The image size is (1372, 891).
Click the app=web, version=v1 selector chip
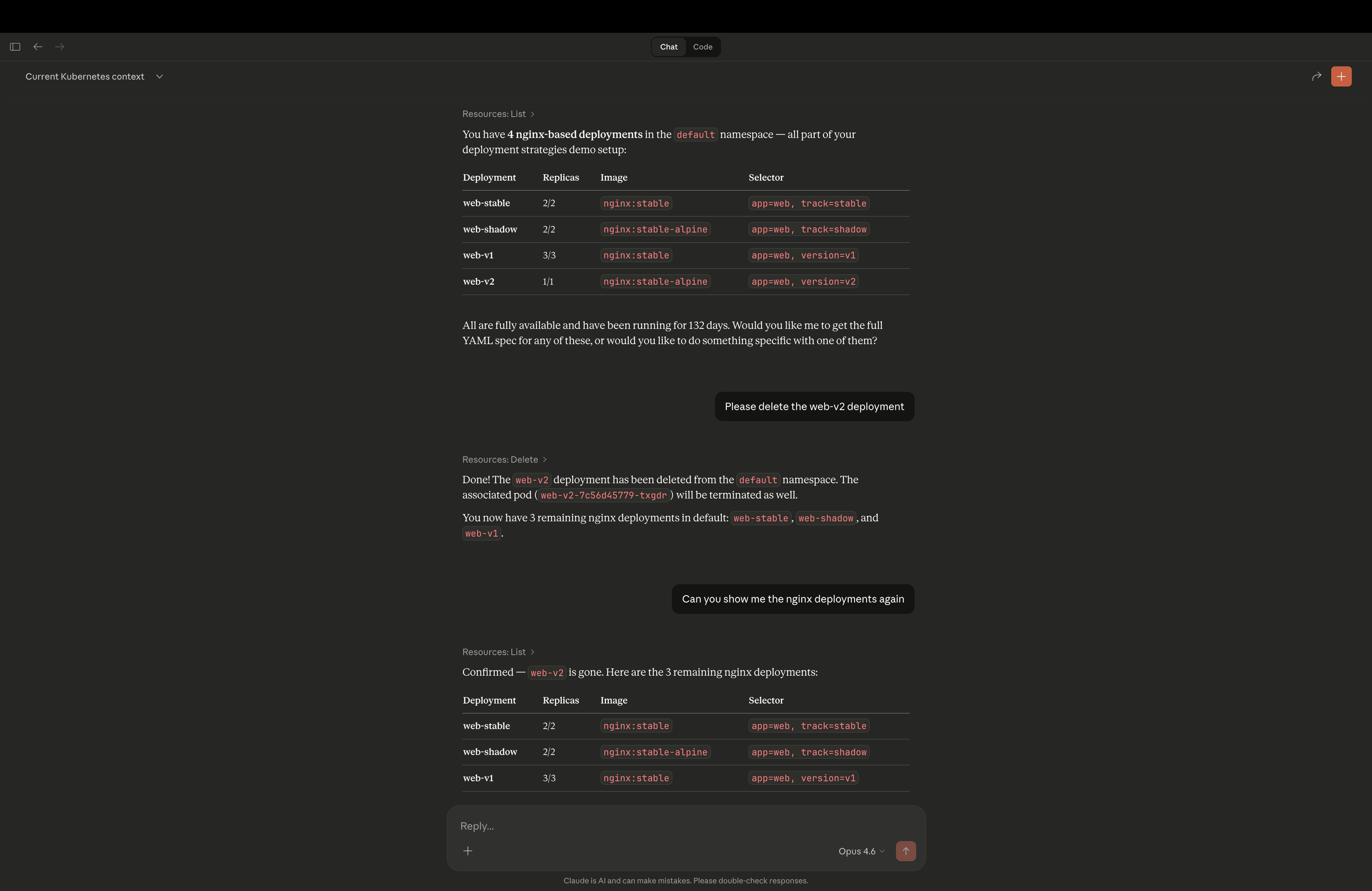coord(804,255)
